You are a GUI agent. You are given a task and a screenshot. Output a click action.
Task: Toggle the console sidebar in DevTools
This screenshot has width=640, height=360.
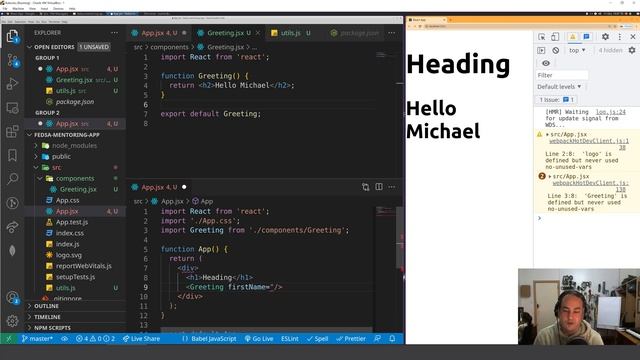(x=541, y=50)
